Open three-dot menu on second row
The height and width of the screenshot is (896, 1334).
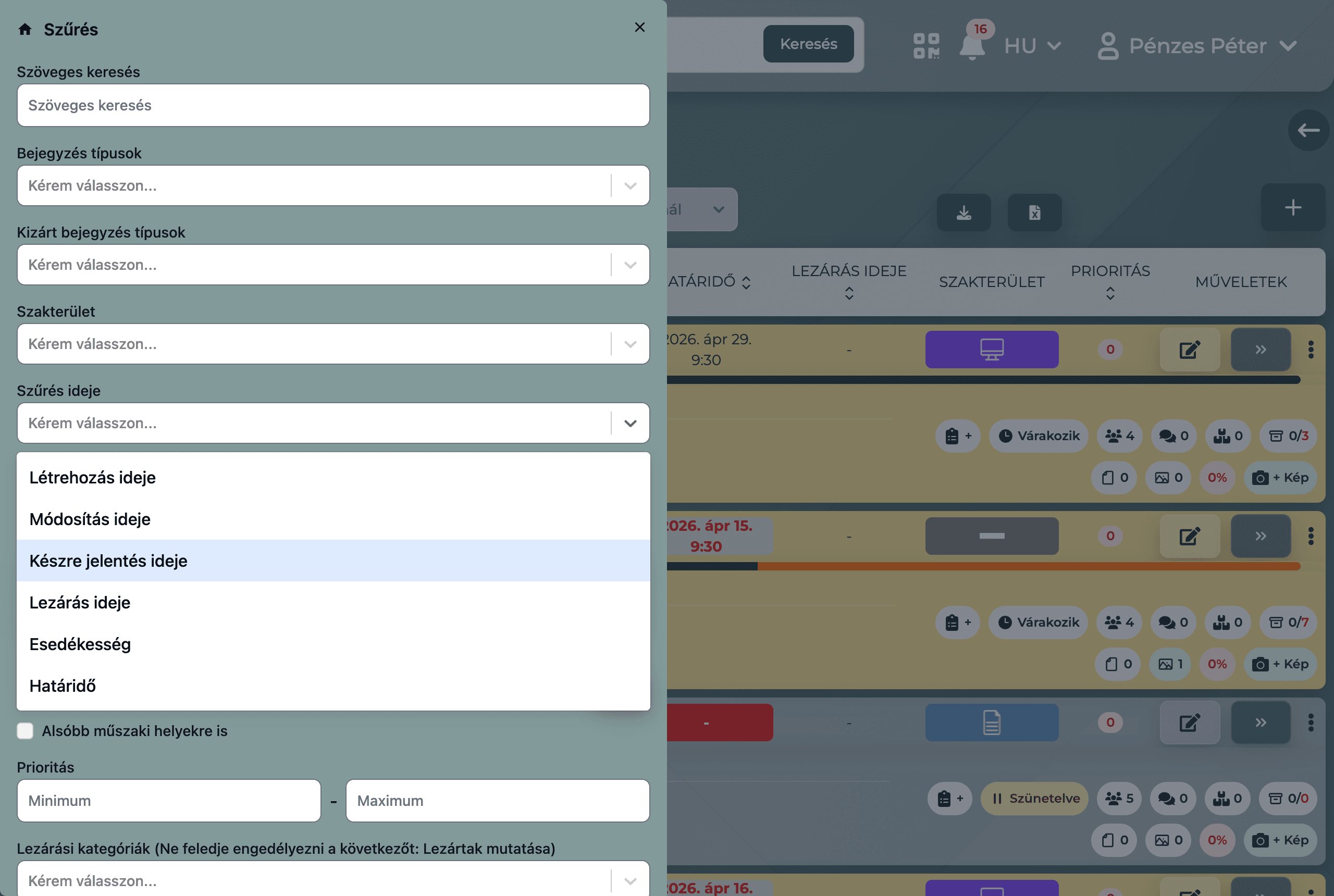point(1311,536)
